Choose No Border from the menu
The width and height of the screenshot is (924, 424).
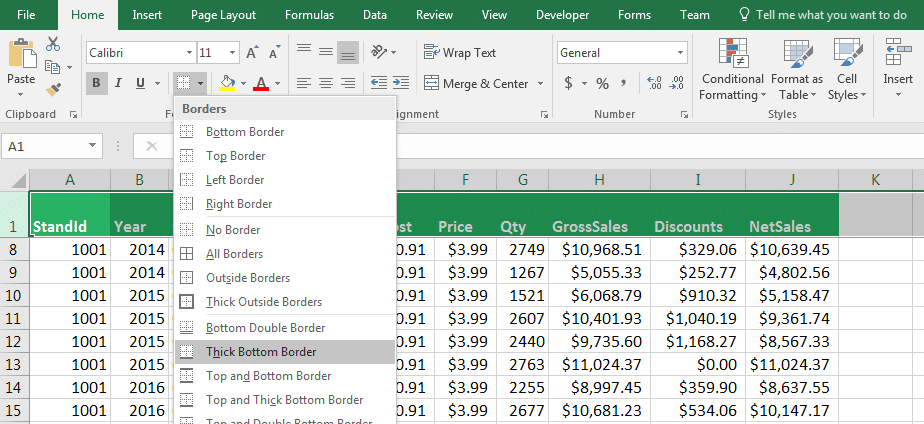285,230
